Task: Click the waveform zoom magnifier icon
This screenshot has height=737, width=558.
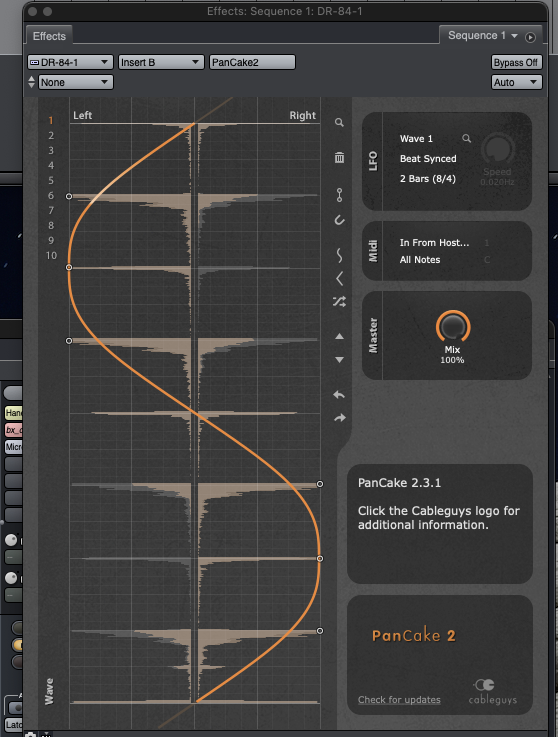Action: pos(339,123)
